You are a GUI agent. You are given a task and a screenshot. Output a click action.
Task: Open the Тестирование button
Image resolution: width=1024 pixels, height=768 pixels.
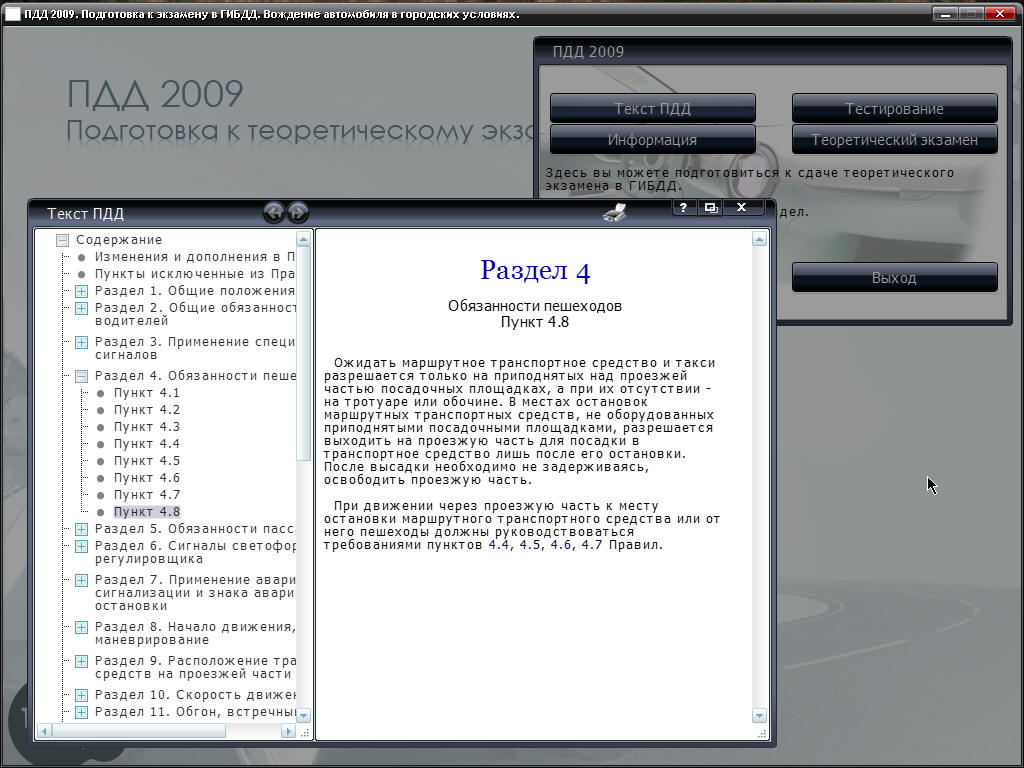pos(894,108)
